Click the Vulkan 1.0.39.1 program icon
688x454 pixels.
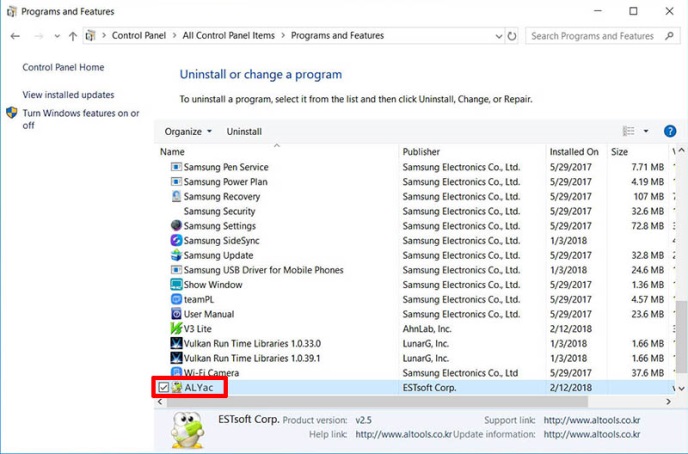[176, 358]
